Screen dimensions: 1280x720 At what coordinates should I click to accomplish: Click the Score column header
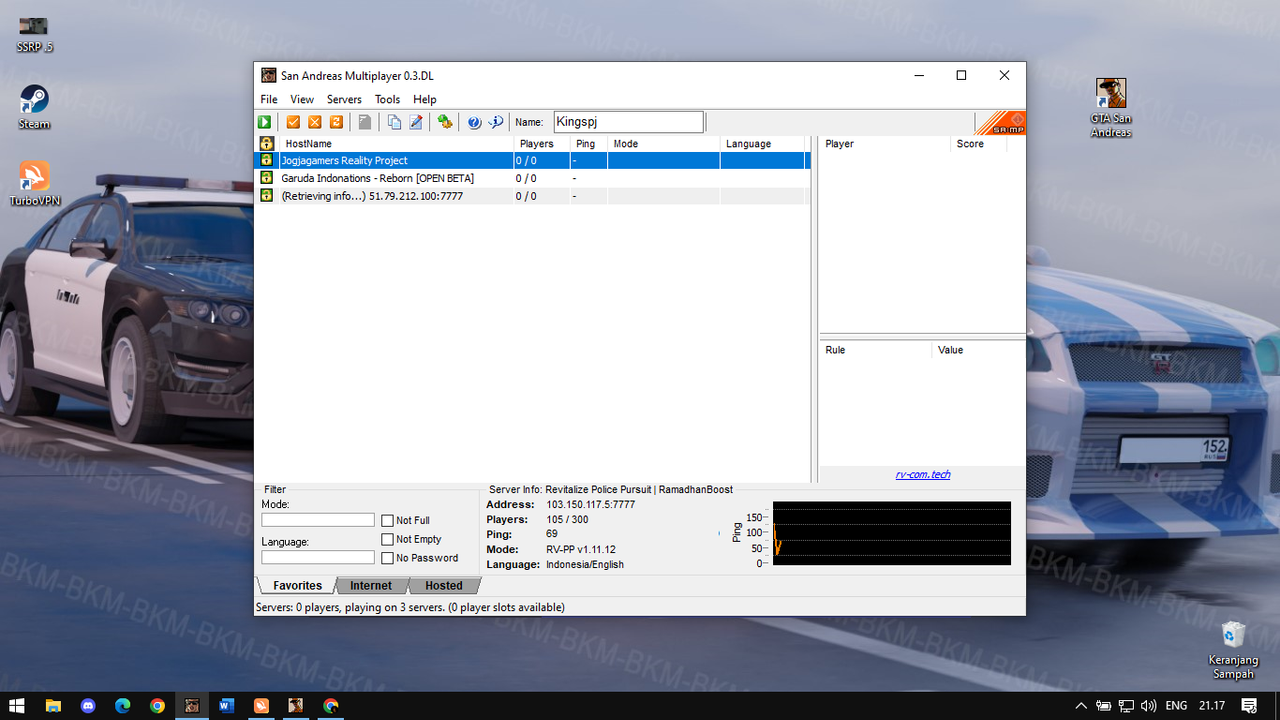(978, 144)
